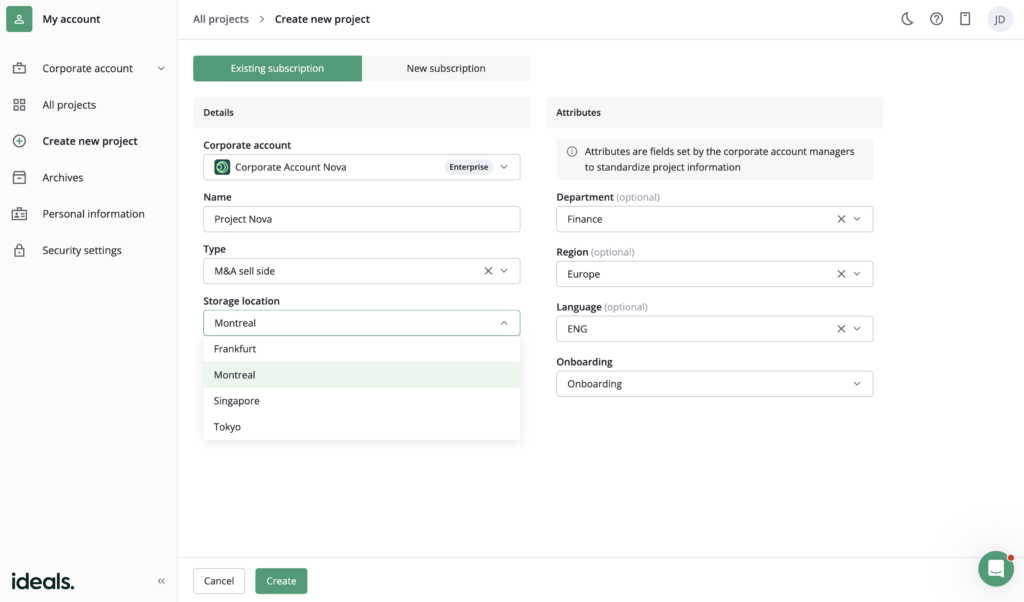Select Singapore storage location
This screenshot has height=602, width=1024.
click(x=362, y=401)
